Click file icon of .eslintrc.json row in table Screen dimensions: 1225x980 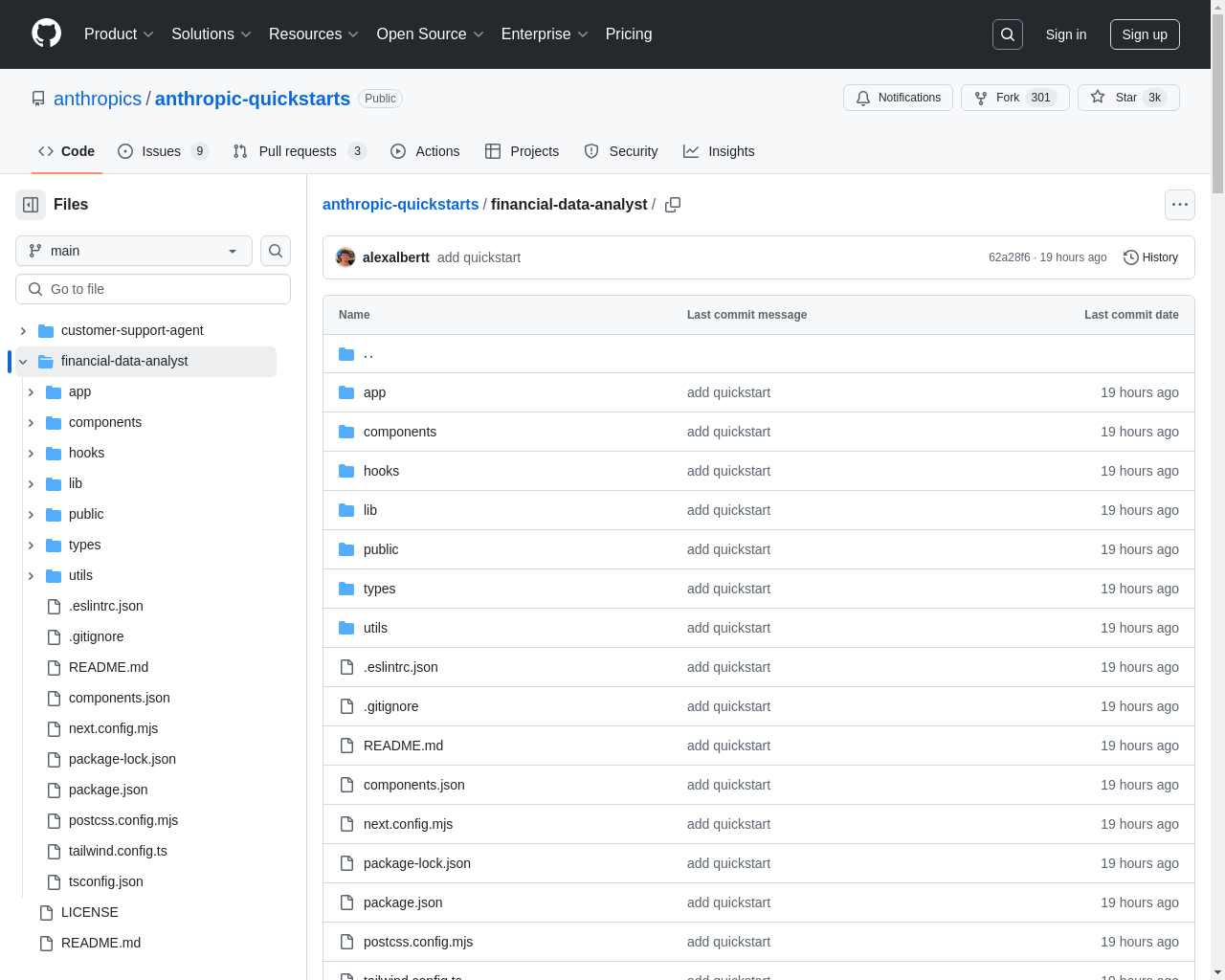coord(346,667)
